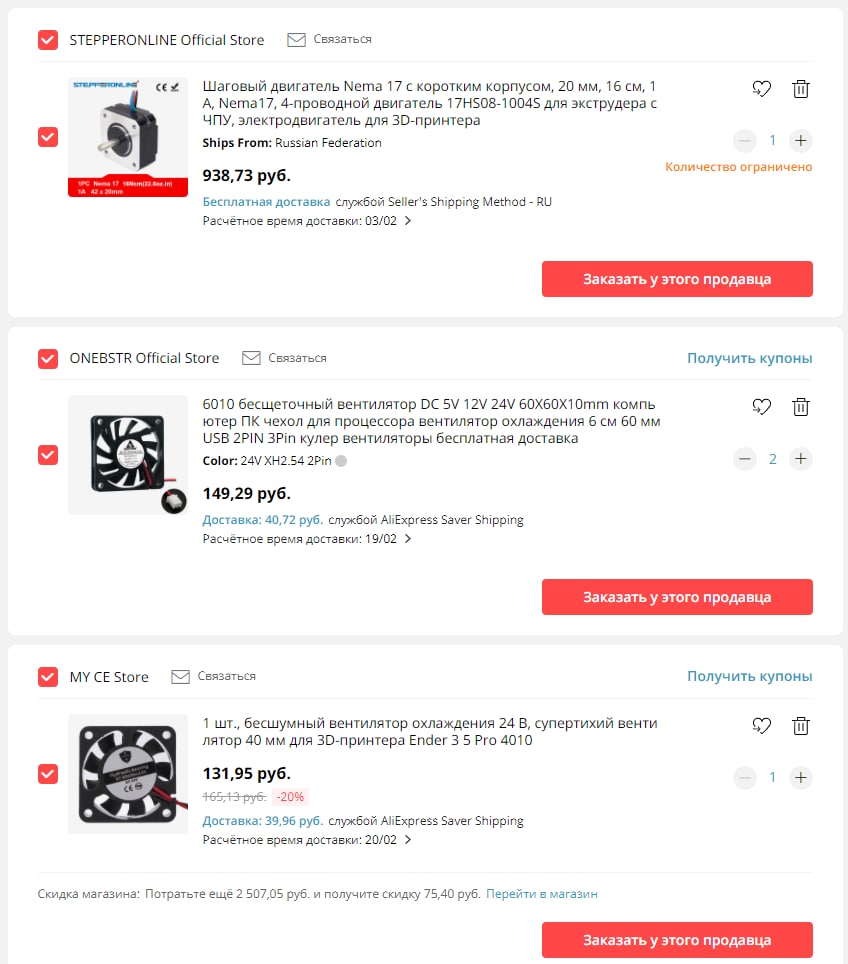The width and height of the screenshot is (848, 964).
Task: Add the 6010 fan to wishlist via heart icon
Action: (761, 407)
